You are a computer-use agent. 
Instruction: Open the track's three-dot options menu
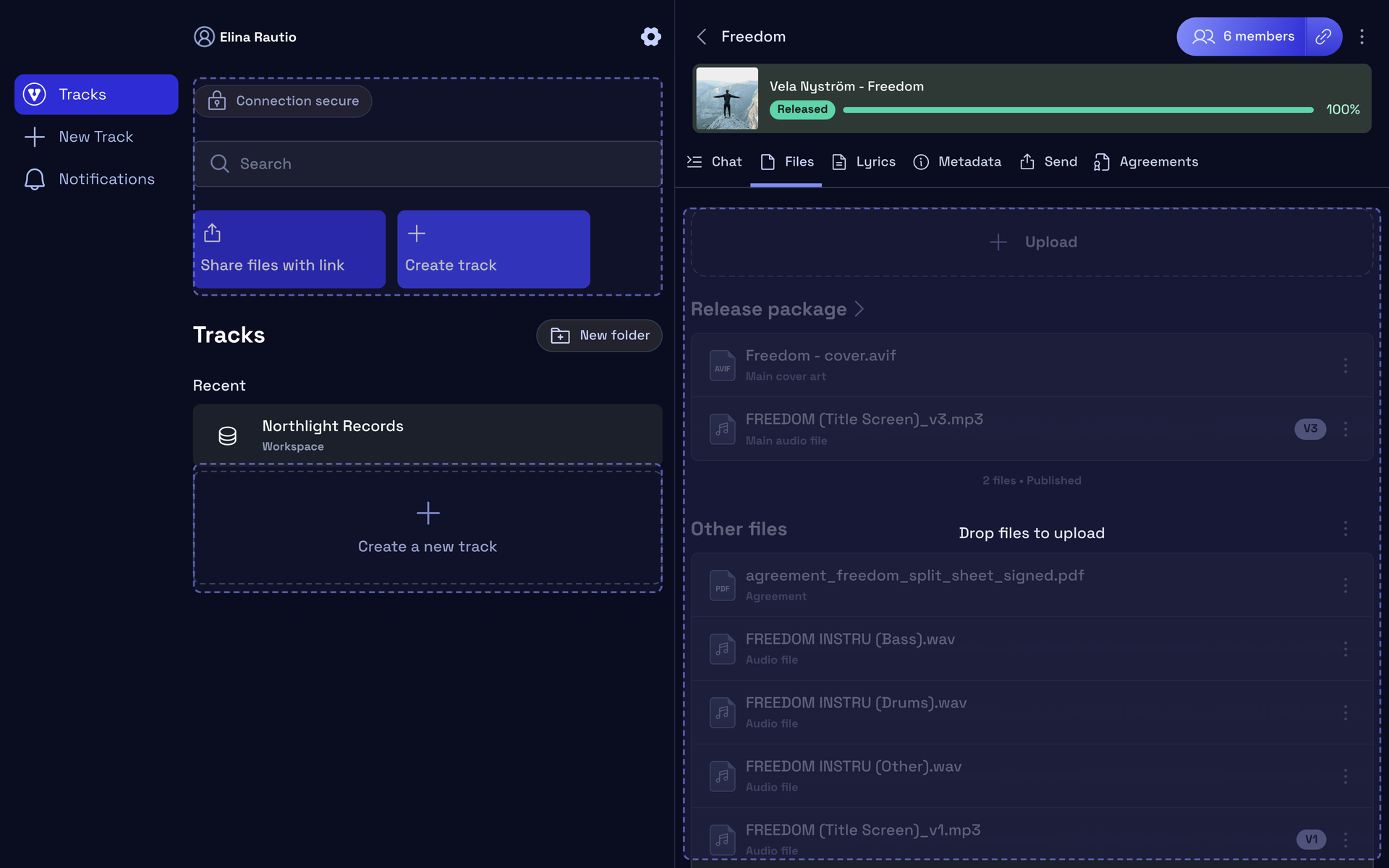[1362, 37]
